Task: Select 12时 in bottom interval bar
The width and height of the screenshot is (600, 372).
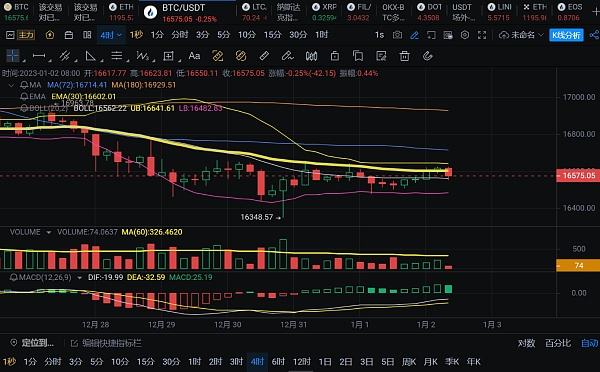Action: point(302,362)
